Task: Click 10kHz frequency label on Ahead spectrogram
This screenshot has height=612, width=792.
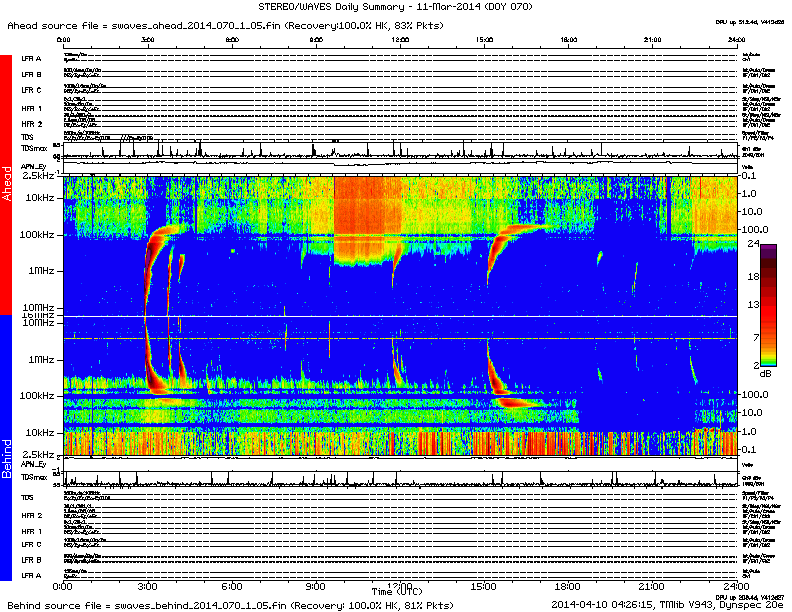Action: [40, 197]
